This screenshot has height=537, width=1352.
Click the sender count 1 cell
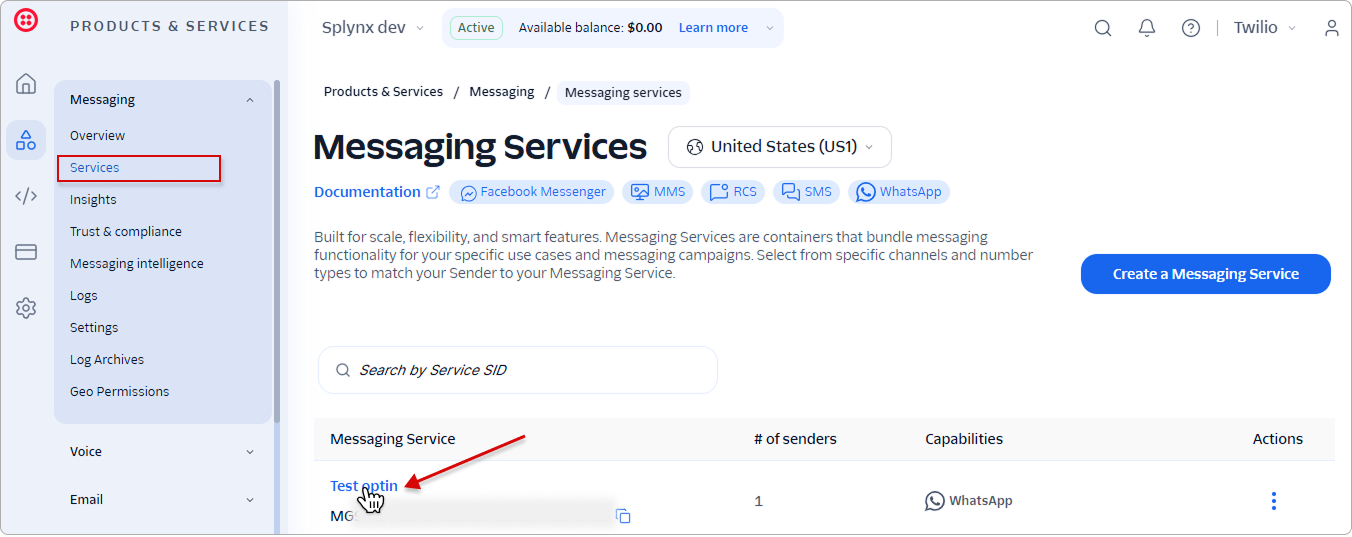coord(758,501)
